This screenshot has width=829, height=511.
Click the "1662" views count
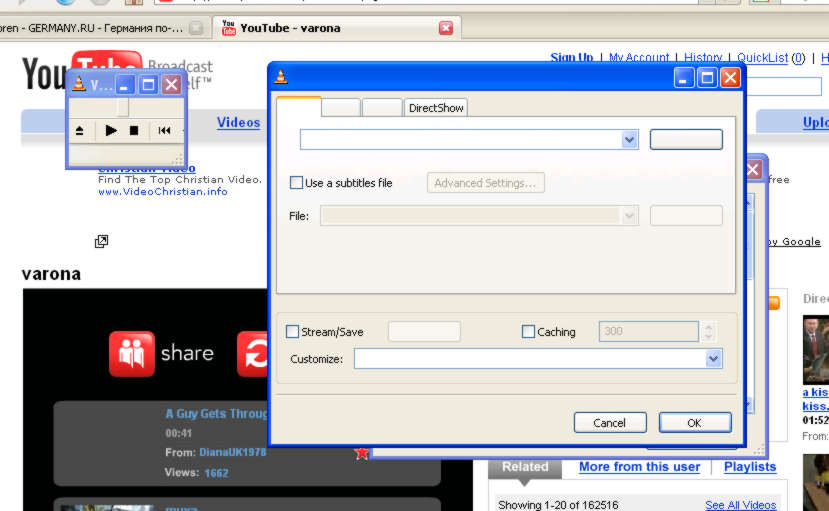(x=216, y=473)
